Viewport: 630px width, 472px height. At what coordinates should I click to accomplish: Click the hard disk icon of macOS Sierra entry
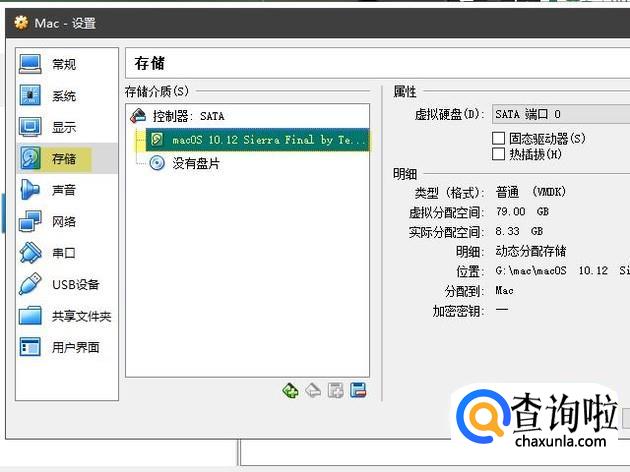(157, 140)
